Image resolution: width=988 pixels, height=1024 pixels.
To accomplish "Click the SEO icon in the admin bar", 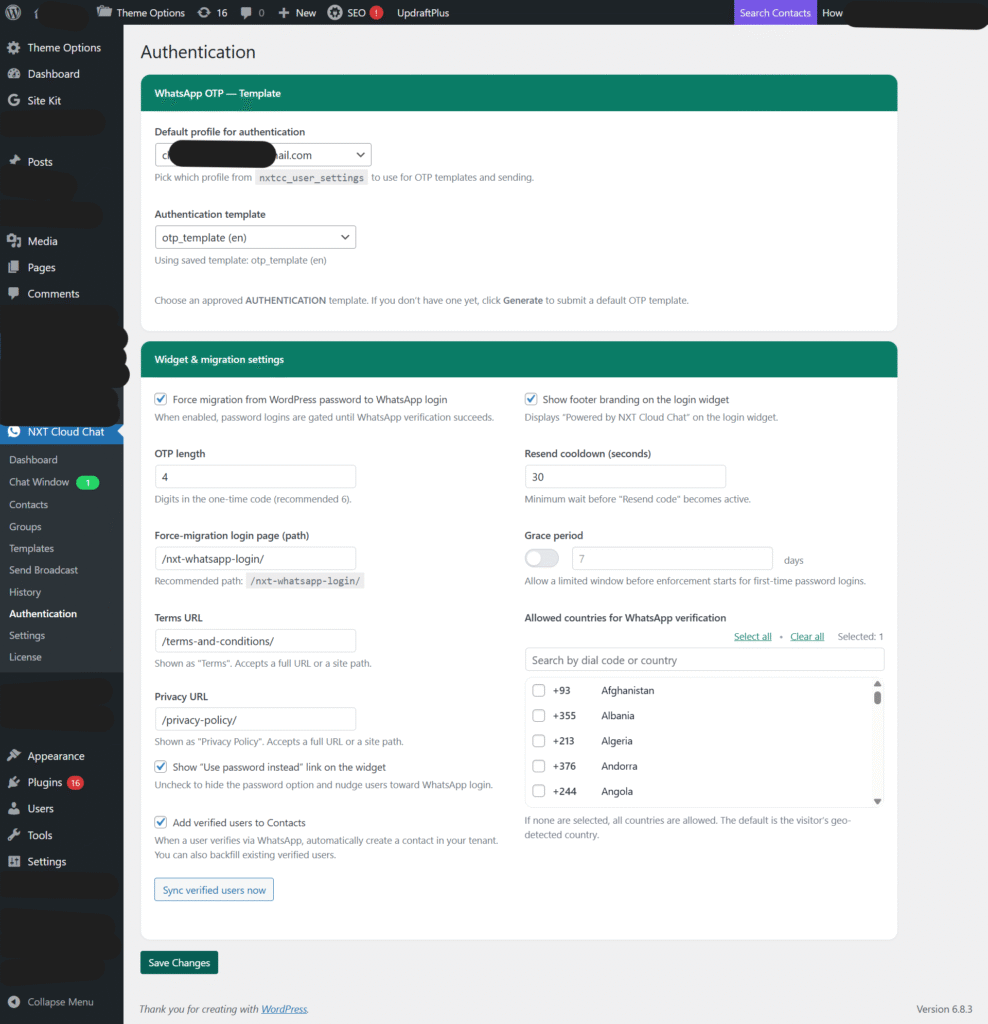I will click(335, 13).
